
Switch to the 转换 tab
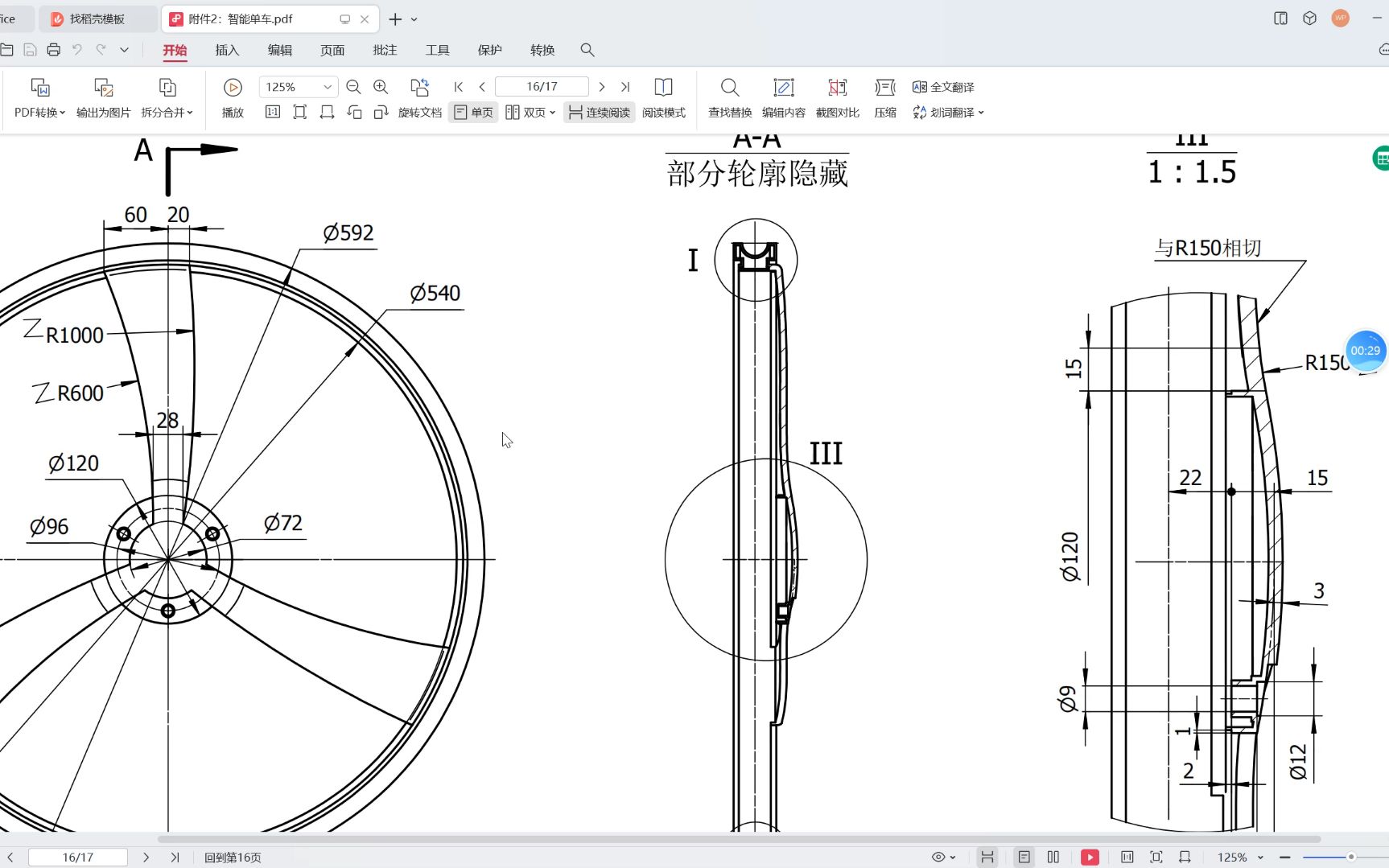(542, 50)
